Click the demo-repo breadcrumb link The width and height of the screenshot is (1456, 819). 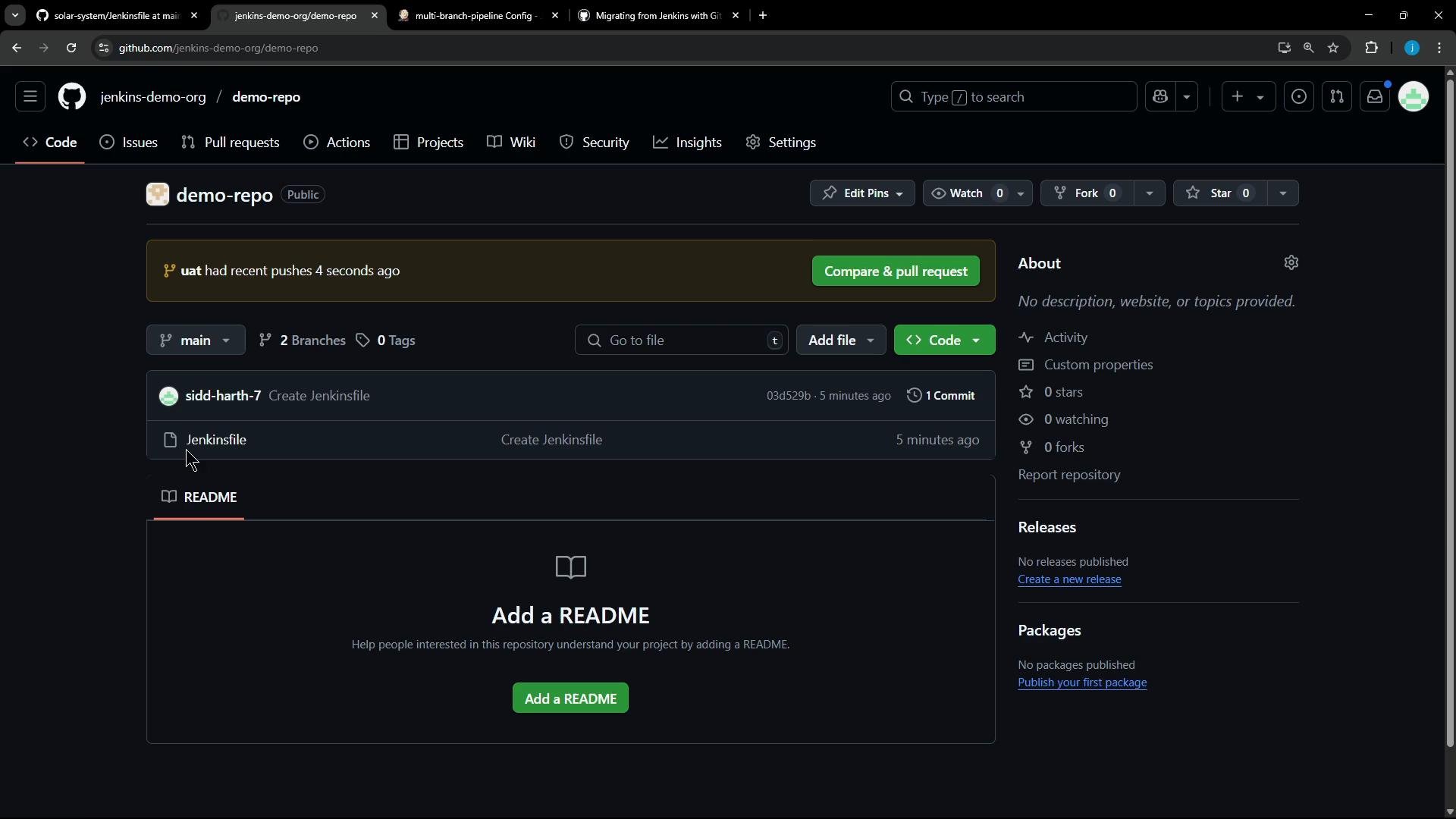266,97
